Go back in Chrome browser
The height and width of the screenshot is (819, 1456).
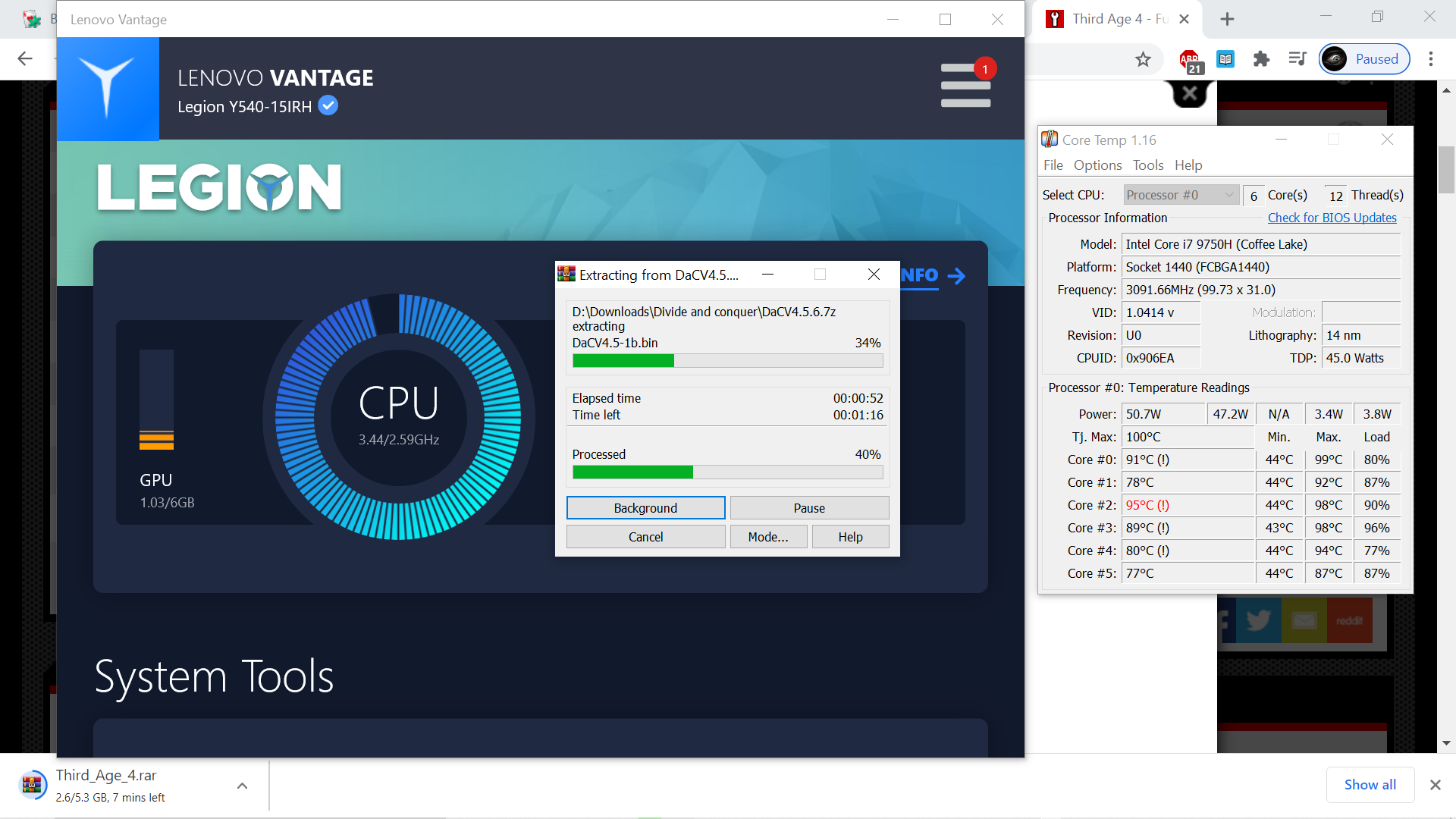coord(24,58)
